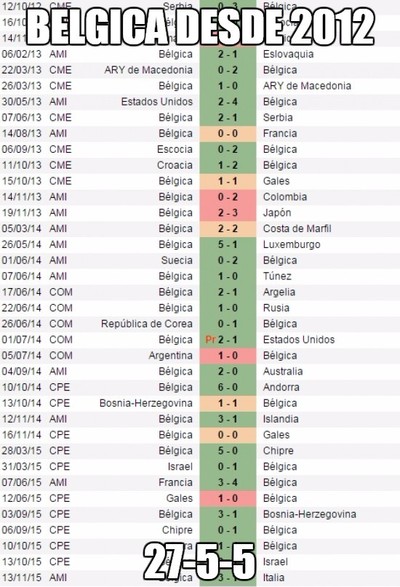Click Estados Unidos team on 30/05/13 row
This screenshot has height=587, width=400.
coord(157,102)
